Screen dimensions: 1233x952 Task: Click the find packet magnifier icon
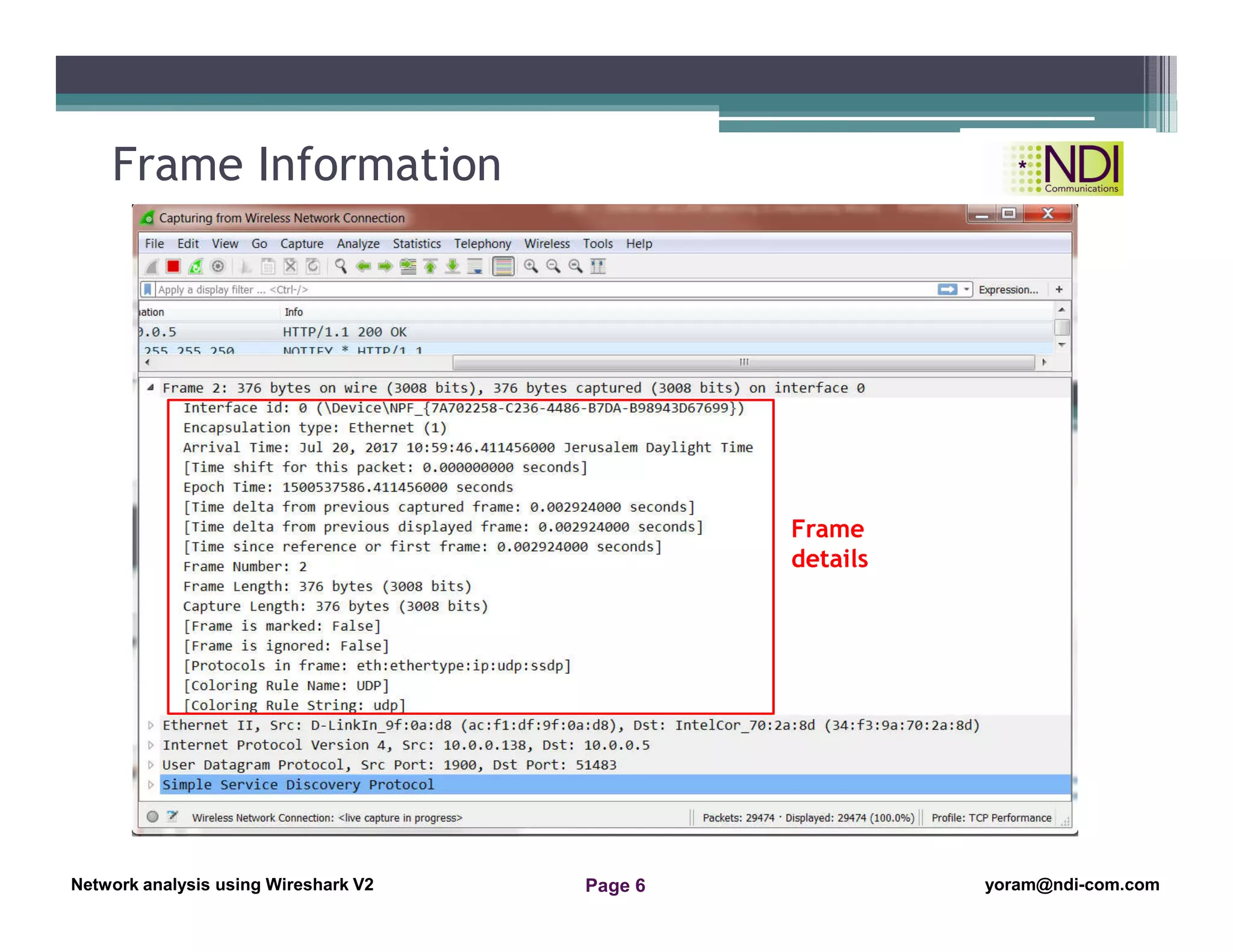[341, 266]
